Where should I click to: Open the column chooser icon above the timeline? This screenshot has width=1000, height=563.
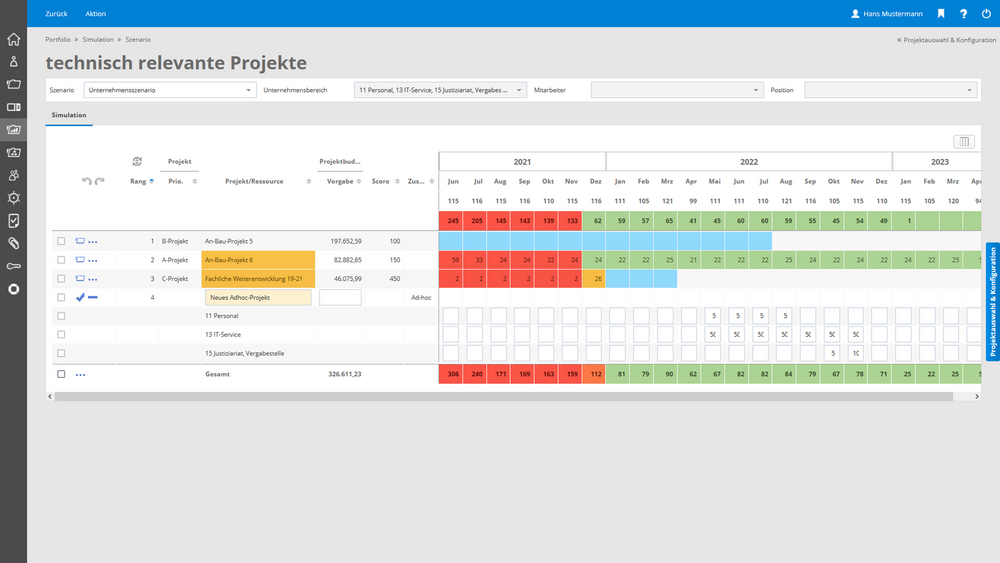coord(964,142)
